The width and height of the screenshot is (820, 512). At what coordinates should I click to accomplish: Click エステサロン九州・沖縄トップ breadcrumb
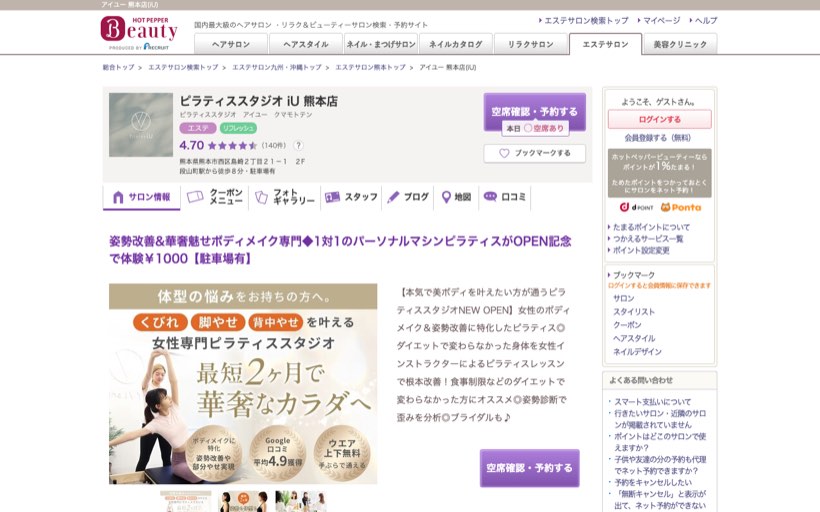(x=277, y=67)
